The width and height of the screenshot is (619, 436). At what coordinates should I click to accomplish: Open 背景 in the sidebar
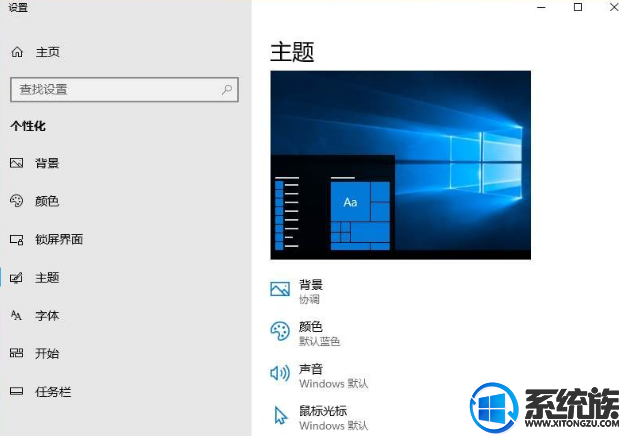[47, 163]
